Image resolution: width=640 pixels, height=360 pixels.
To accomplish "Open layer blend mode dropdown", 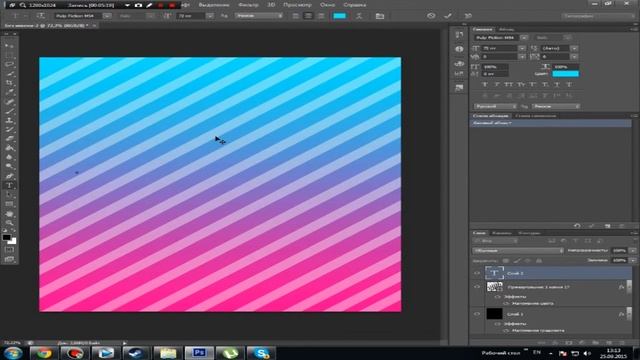I will [518, 250].
